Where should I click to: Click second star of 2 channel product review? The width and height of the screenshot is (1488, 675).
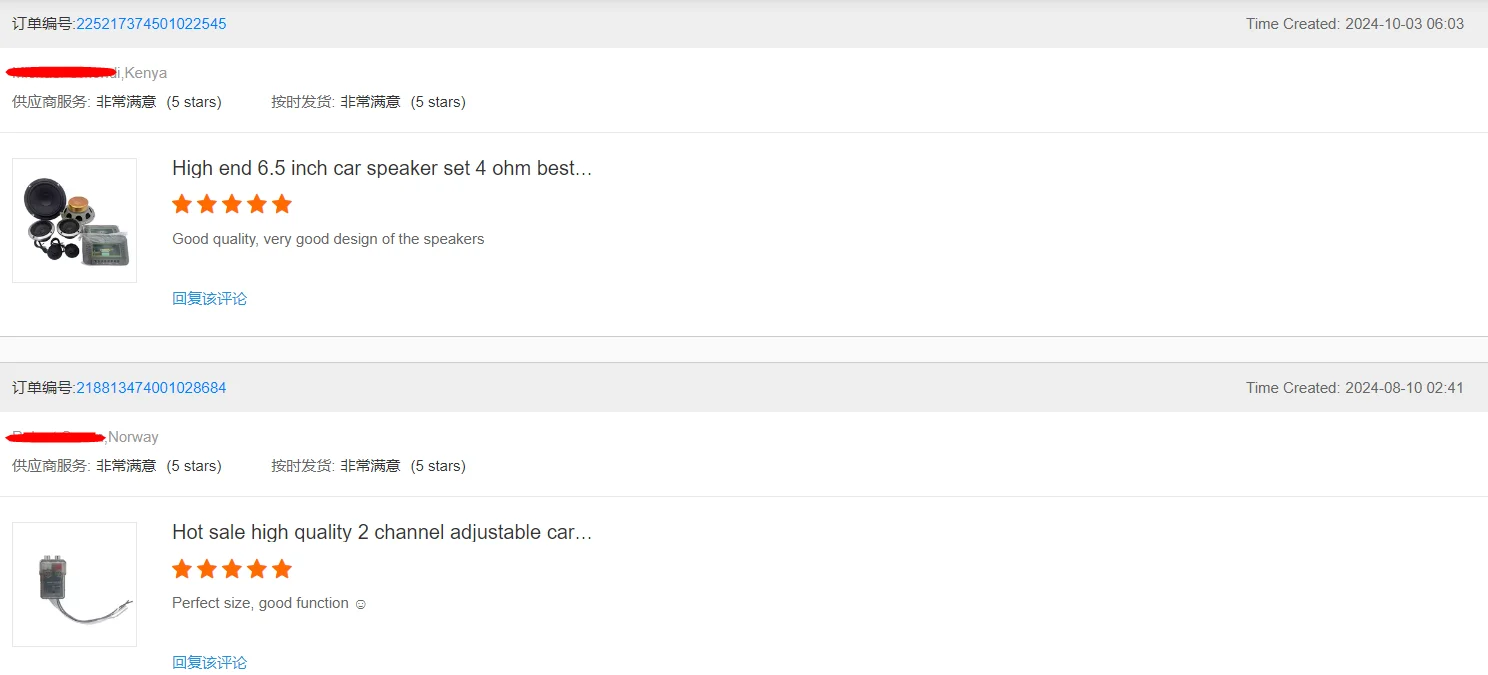point(207,569)
